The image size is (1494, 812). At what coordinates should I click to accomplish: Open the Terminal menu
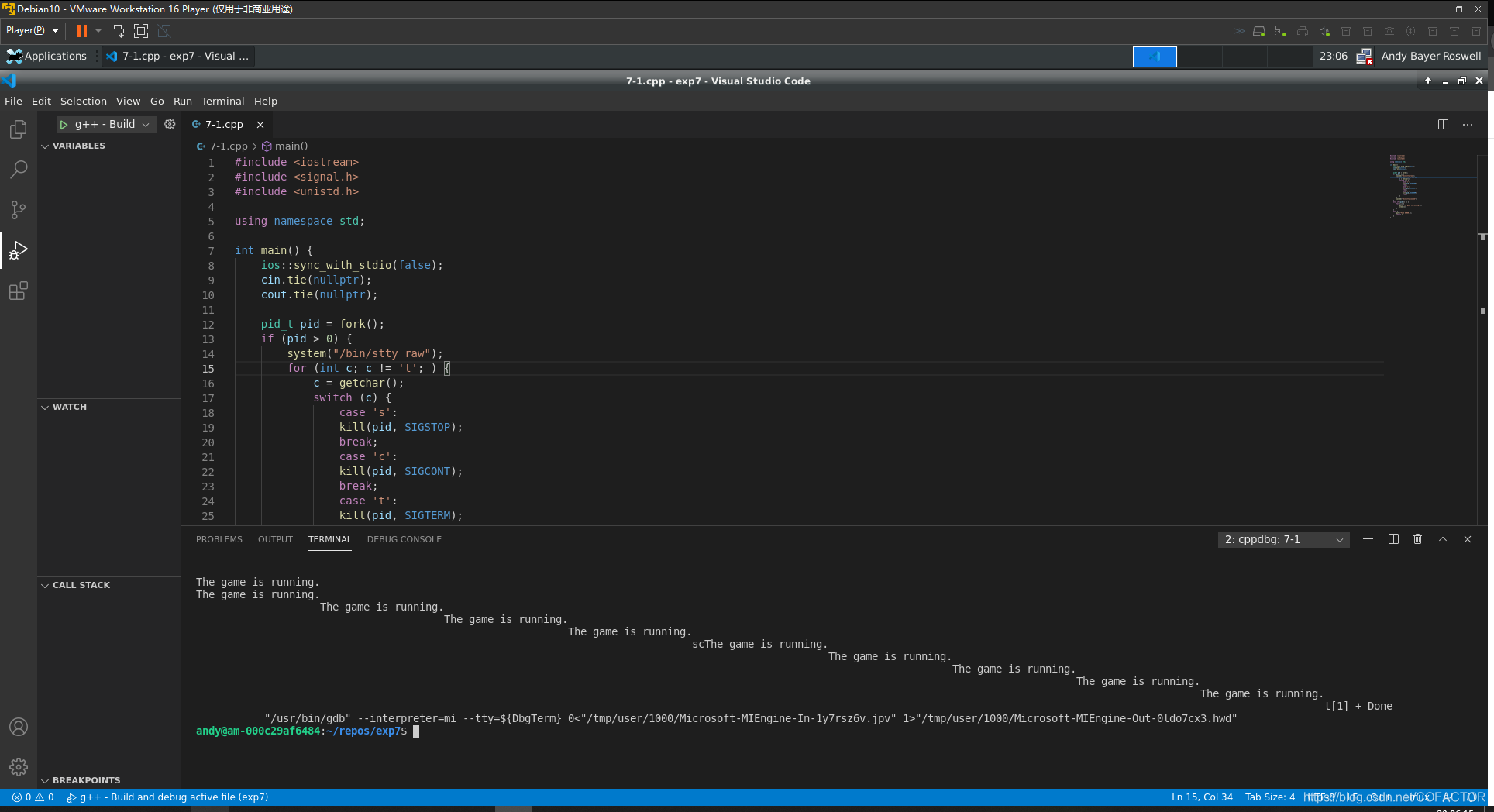[x=222, y=101]
